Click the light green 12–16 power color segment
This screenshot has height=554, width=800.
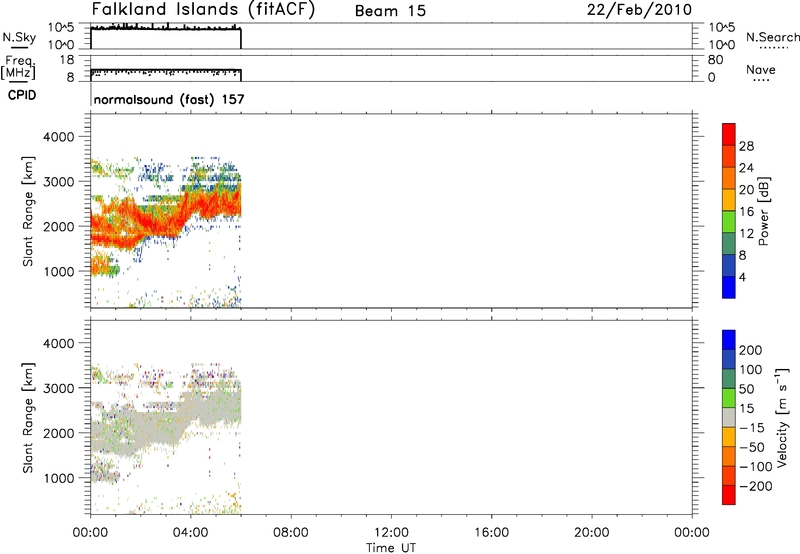(729, 222)
